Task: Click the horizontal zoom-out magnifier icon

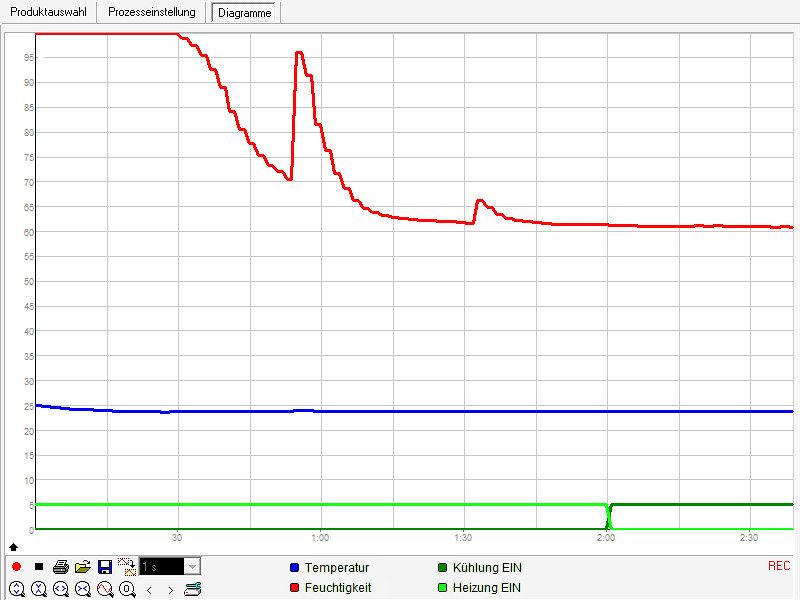Action: click(83, 589)
